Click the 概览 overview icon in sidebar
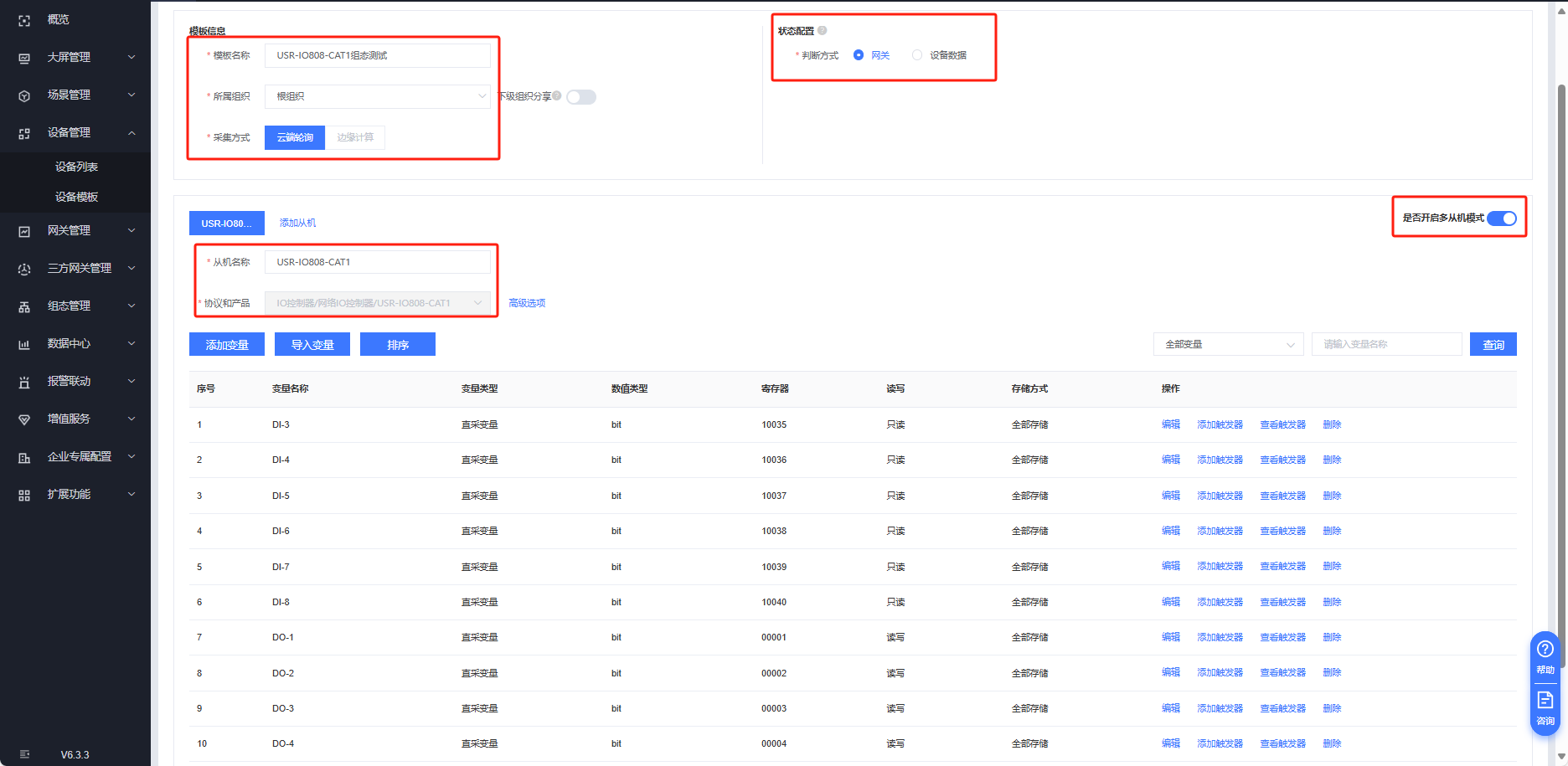Image resolution: width=1568 pixels, height=766 pixels. tap(24, 20)
